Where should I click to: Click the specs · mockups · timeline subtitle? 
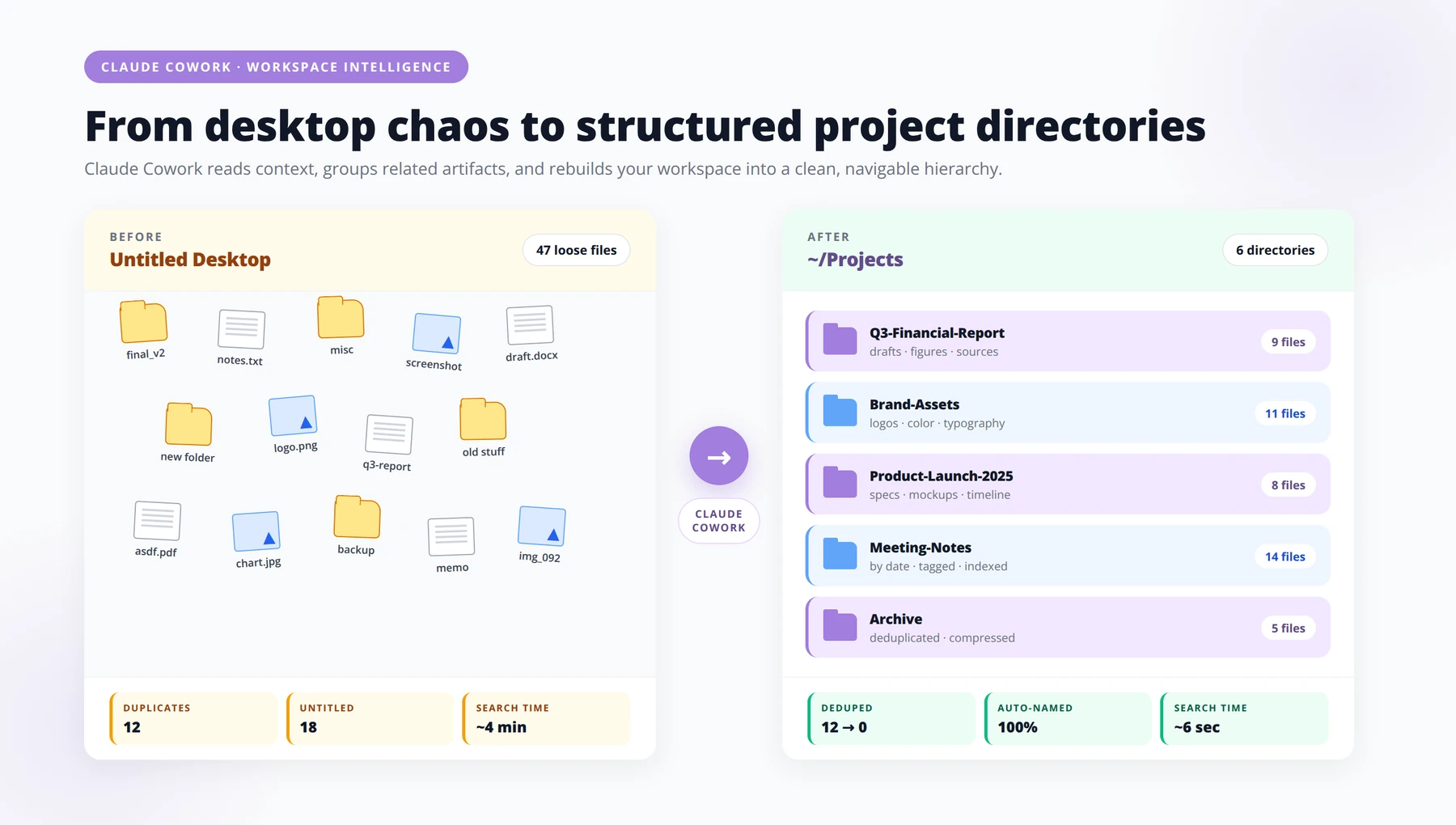coord(940,495)
